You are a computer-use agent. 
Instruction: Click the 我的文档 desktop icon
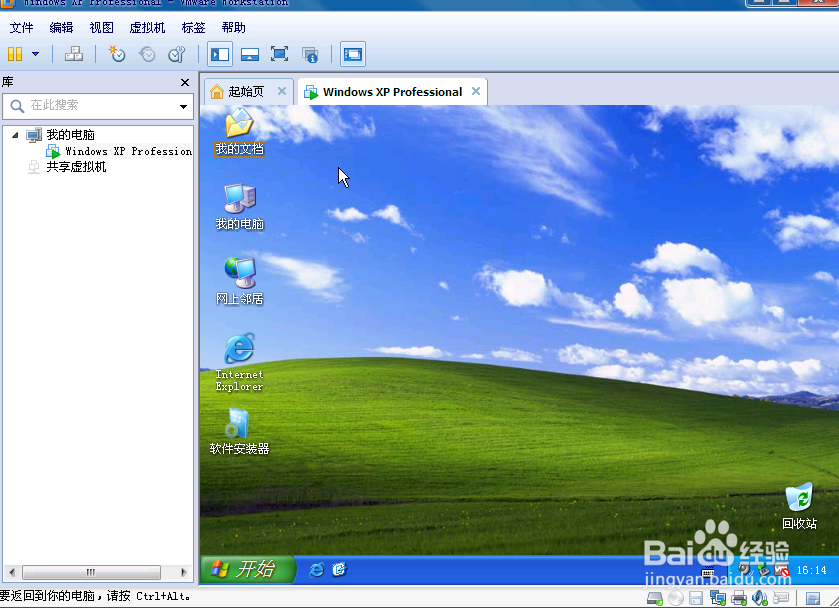tap(239, 132)
